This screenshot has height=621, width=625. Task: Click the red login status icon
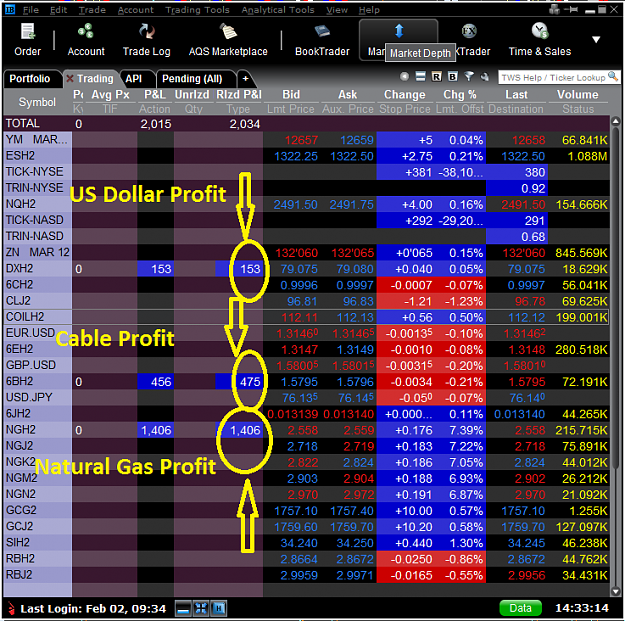(11, 609)
